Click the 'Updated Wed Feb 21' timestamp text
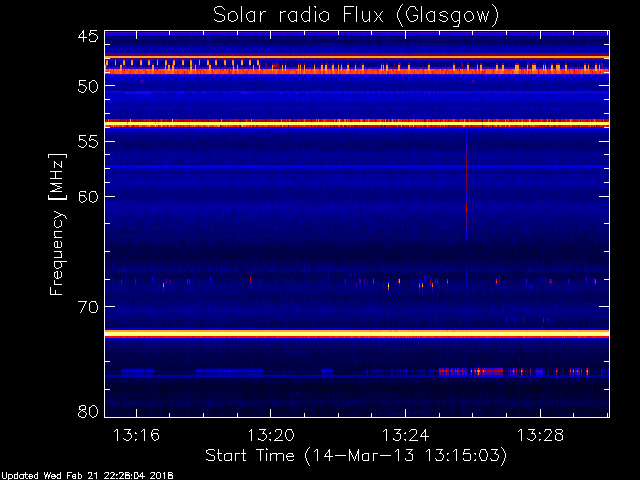640x480 pixels. 87,476
